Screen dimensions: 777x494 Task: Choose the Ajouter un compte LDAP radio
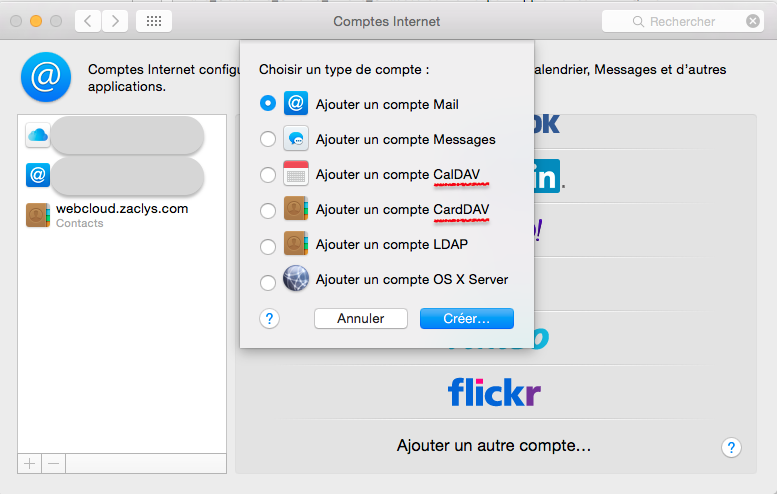[x=267, y=245]
